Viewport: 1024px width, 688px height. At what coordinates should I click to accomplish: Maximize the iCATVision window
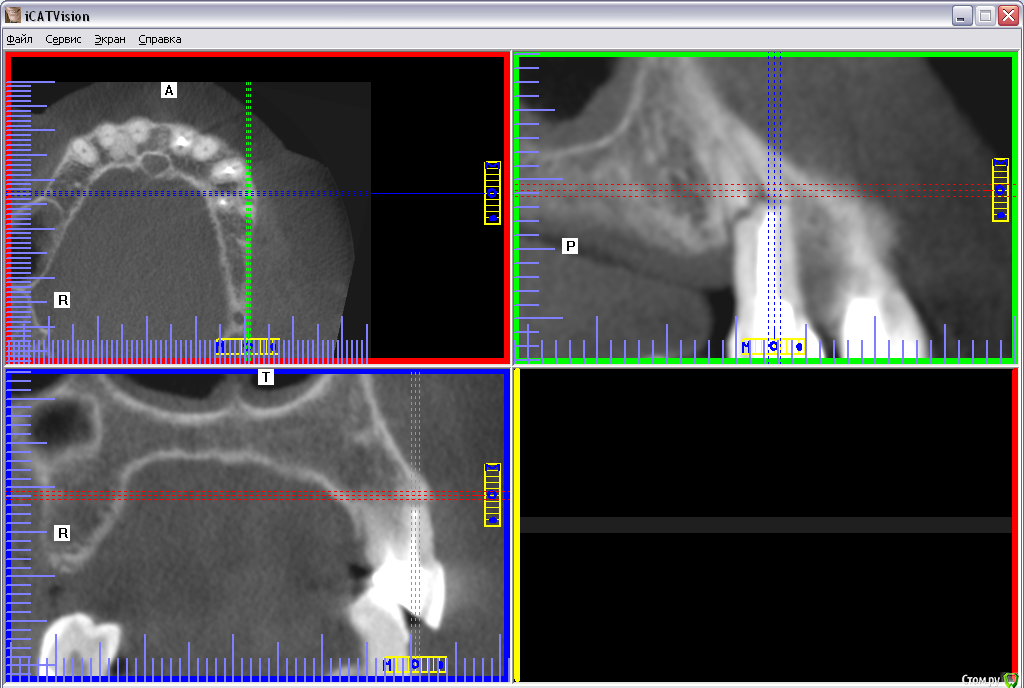[x=985, y=15]
